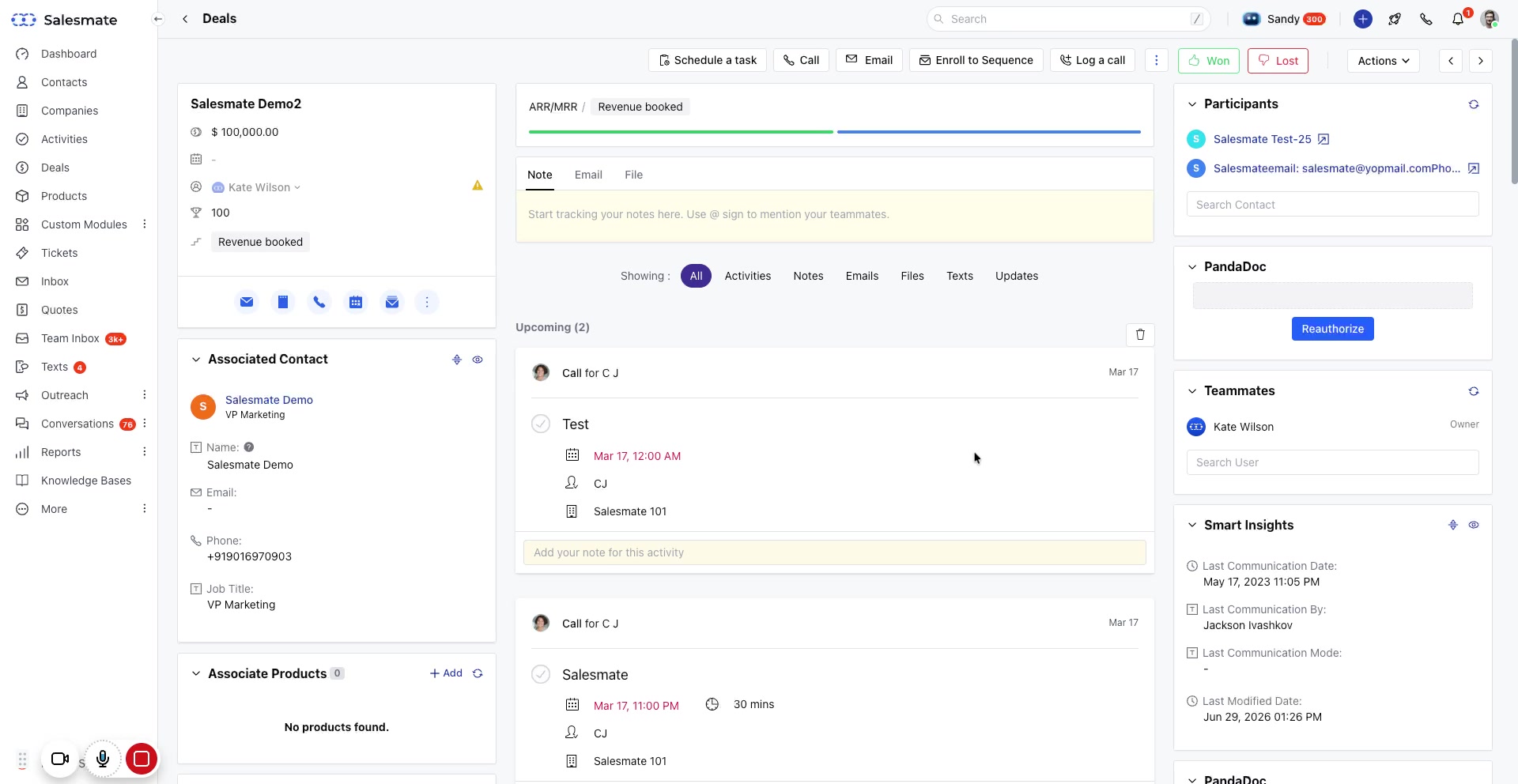Filter timeline by Emails
The image size is (1518, 784).
pos(862,276)
